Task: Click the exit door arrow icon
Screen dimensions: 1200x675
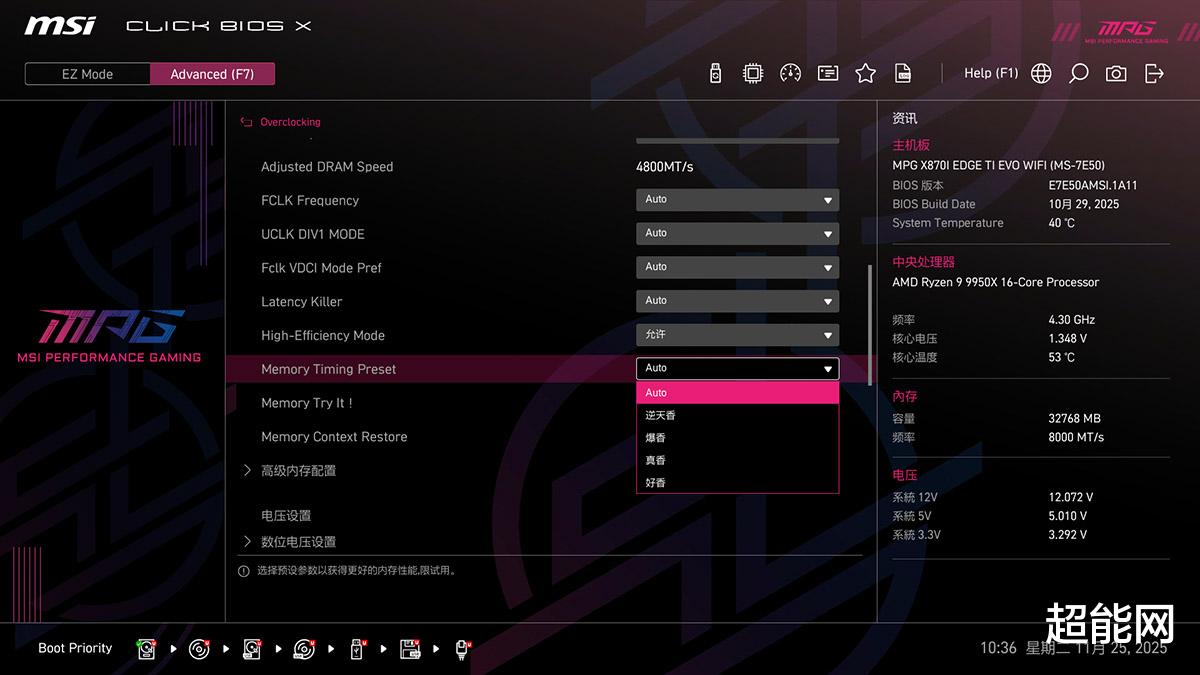Action: click(1154, 73)
